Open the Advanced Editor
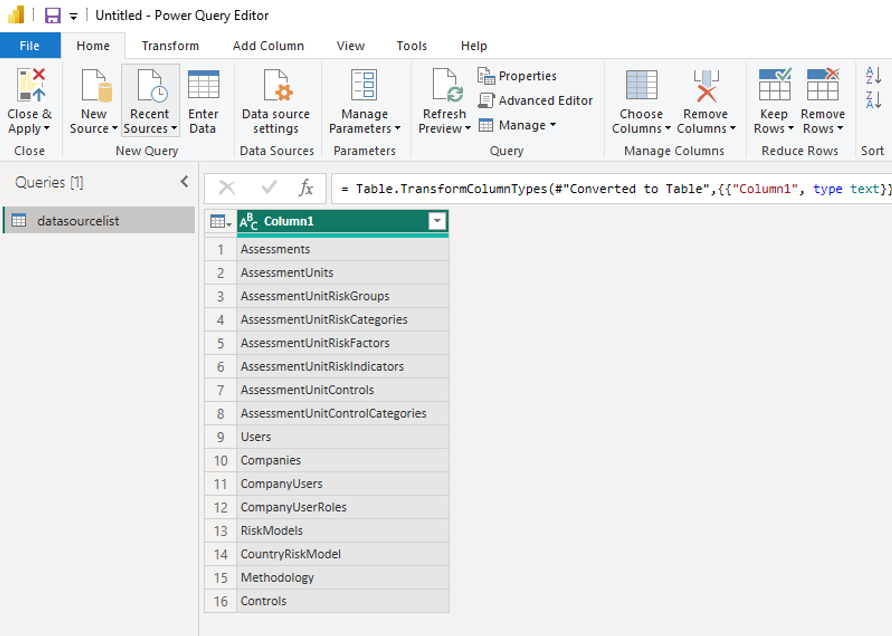892x636 pixels. [536, 101]
